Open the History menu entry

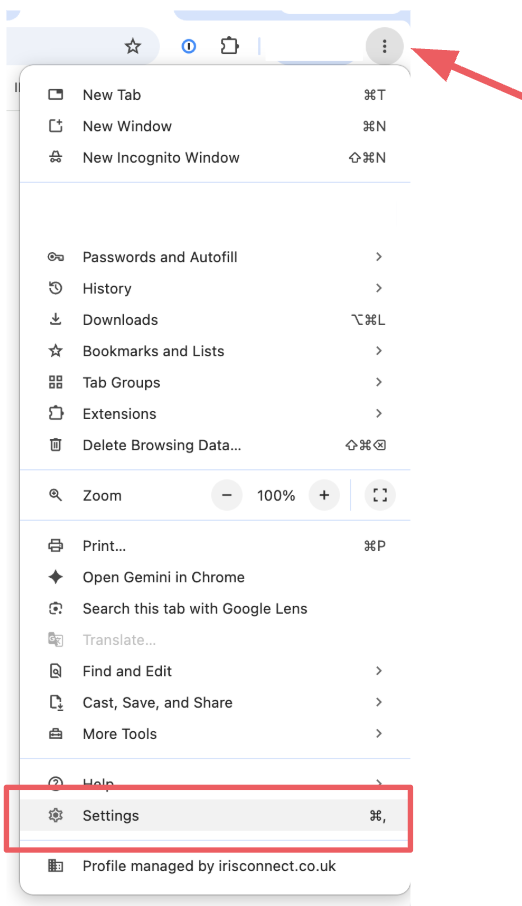click(215, 288)
